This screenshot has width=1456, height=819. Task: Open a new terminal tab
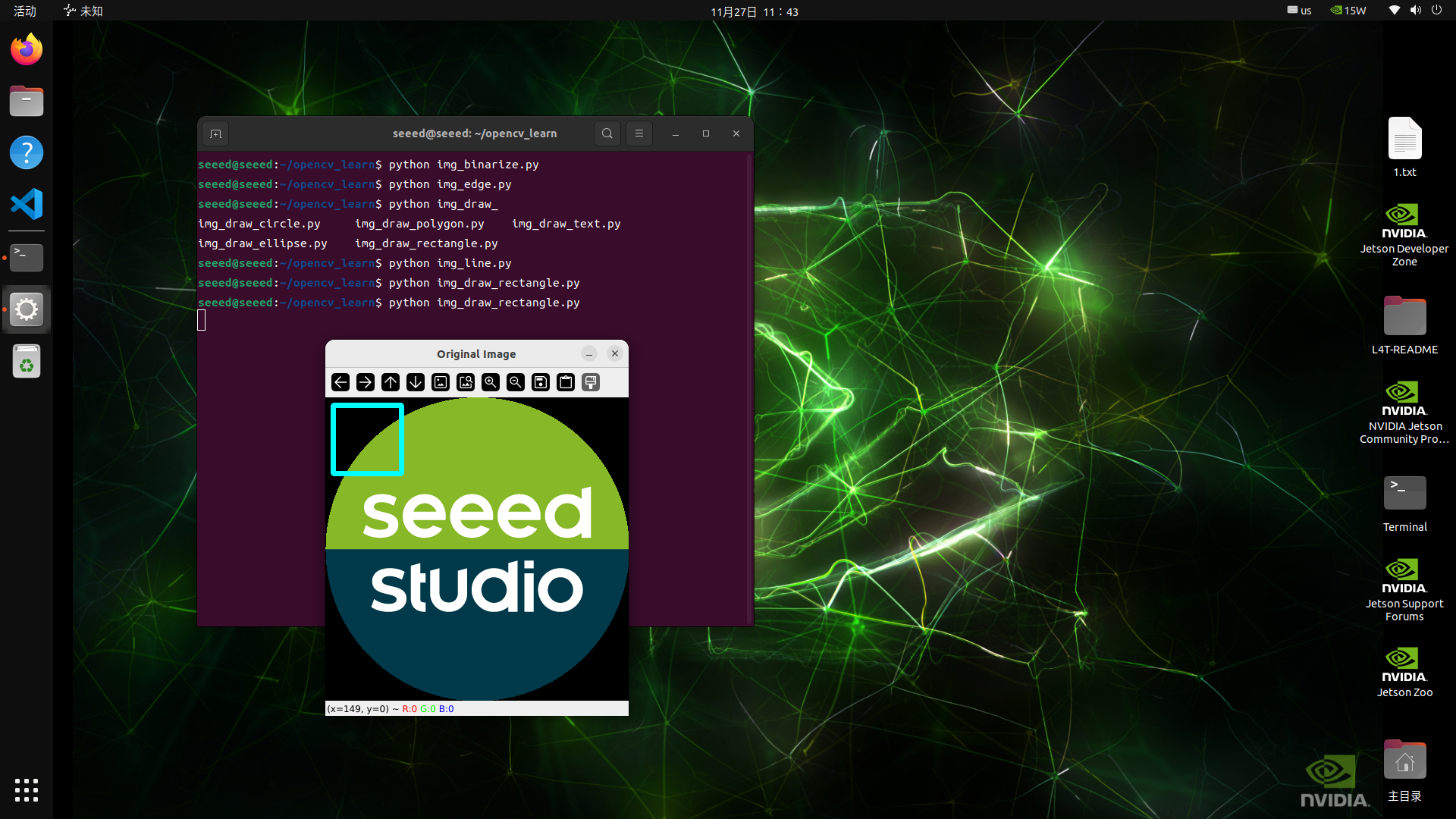tap(215, 133)
